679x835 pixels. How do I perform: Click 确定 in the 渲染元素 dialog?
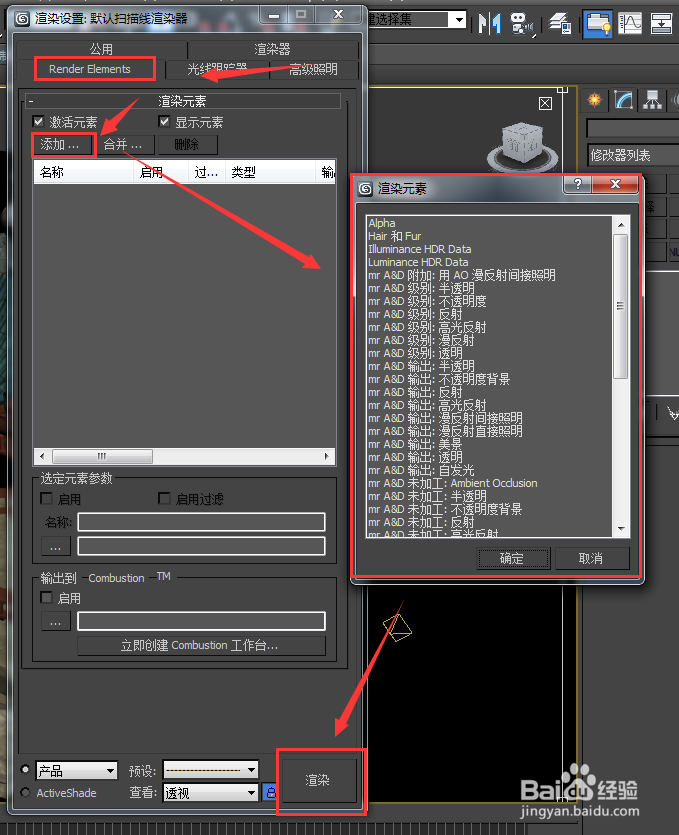[513, 558]
